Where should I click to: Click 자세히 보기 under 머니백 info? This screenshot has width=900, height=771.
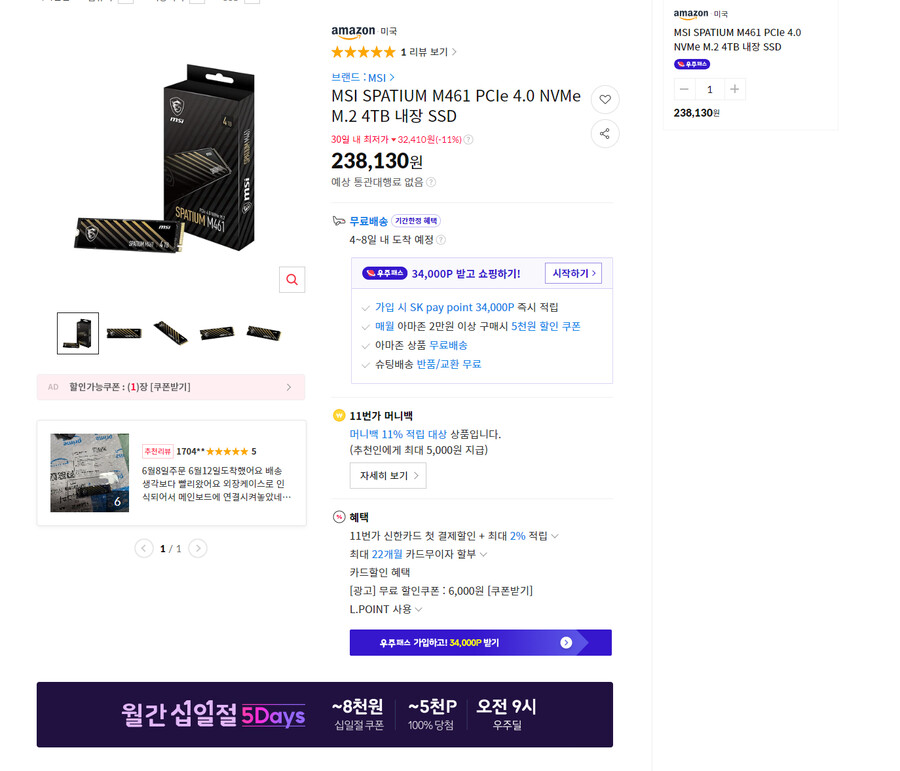click(388, 476)
